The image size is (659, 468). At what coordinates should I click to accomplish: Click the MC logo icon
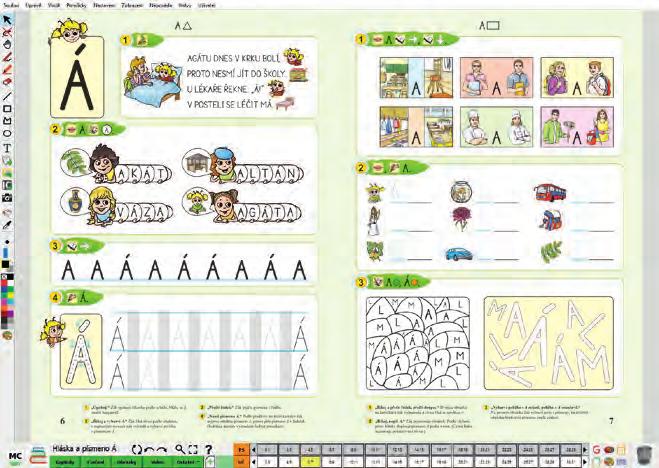coord(15,457)
